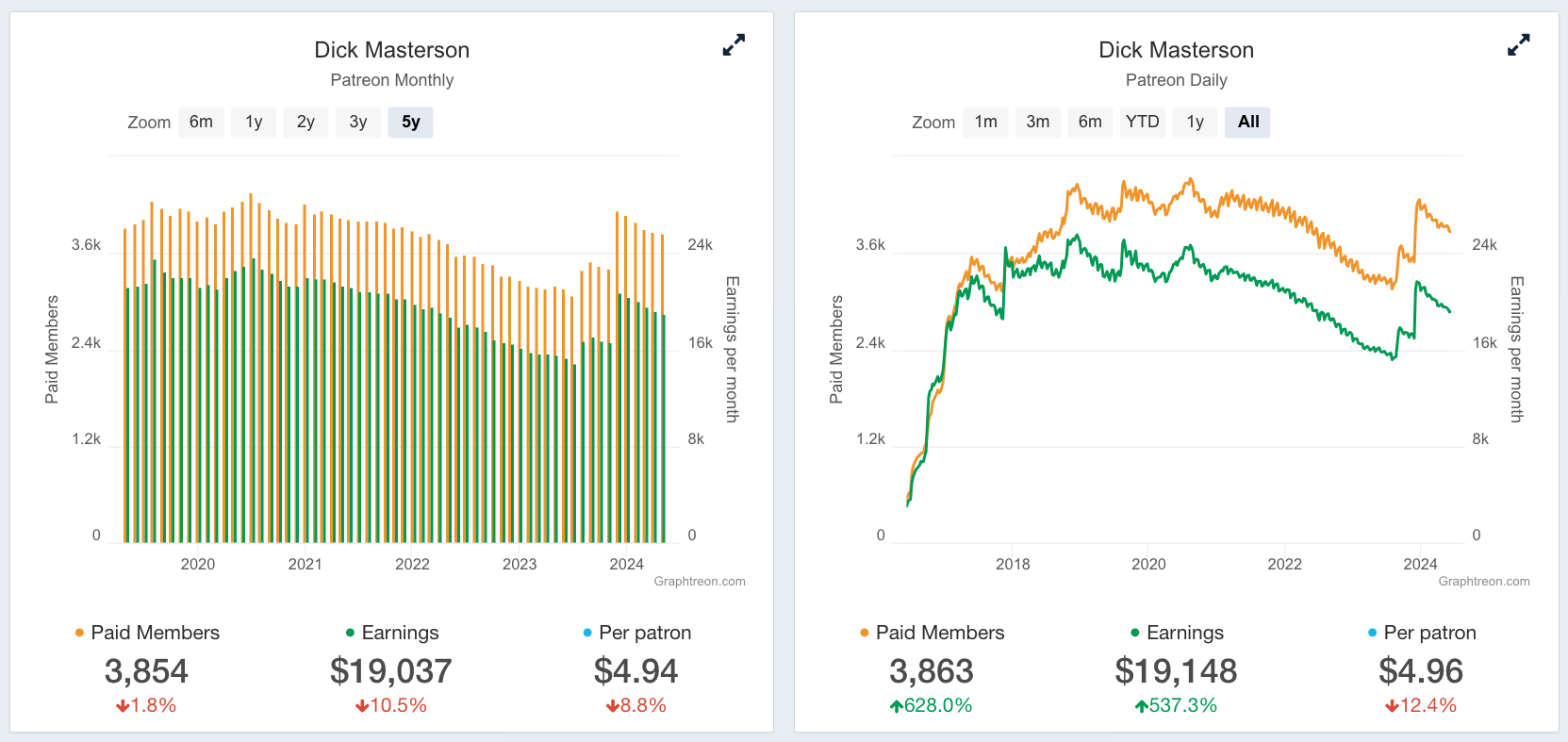This screenshot has height=742, width=1568.
Task: Select the All zoom on Daily chart
Action: click(1247, 122)
